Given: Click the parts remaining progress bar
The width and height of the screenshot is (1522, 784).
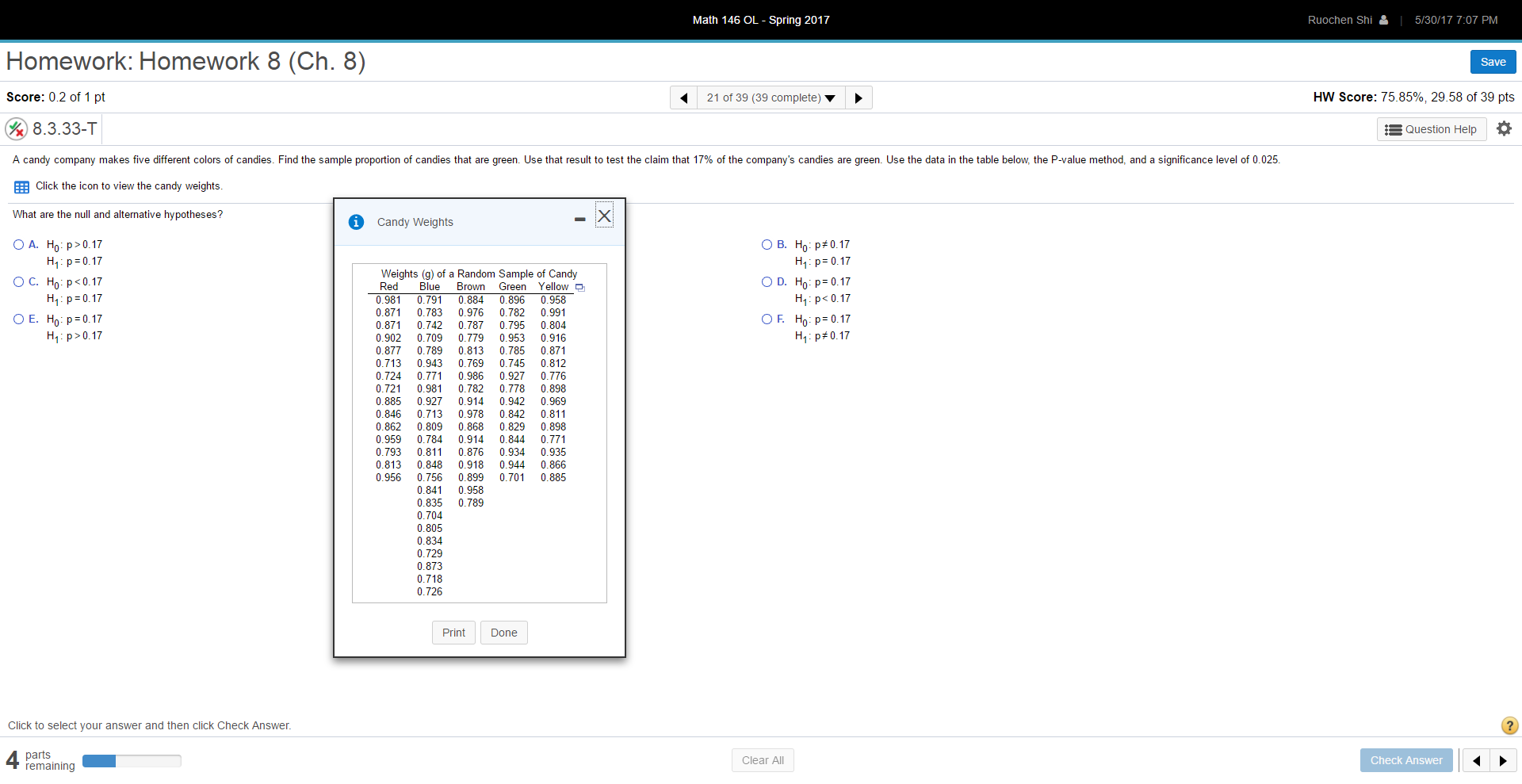Looking at the screenshot, I should pyautogui.click(x=132, y=759).
